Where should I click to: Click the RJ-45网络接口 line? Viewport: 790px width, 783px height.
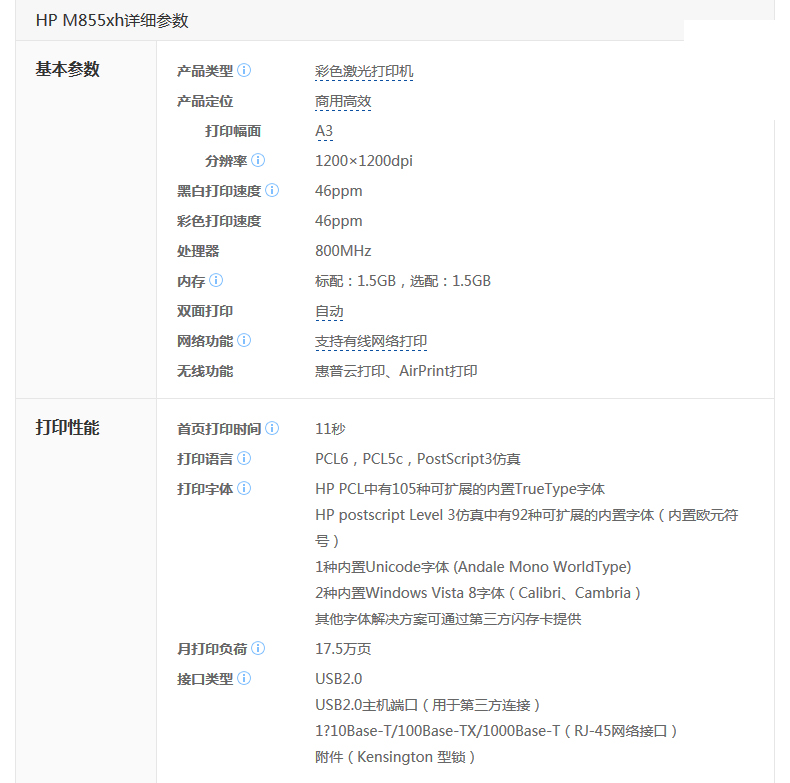click(x=496, y=731)
